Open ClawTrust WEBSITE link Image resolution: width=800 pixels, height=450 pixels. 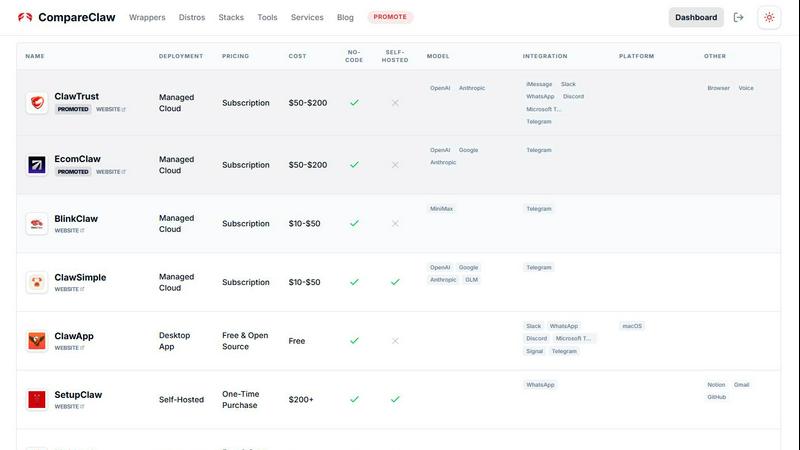(111, 109)
